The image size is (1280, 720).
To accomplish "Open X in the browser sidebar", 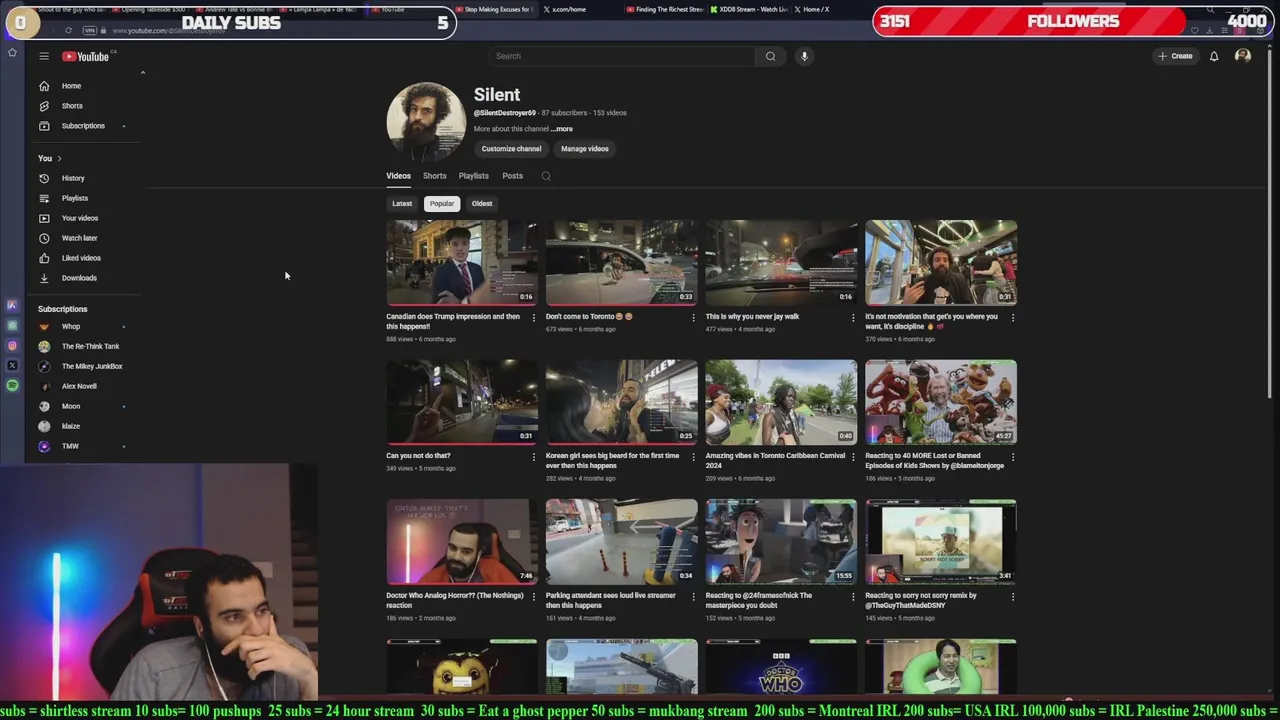I will (12, 365).
